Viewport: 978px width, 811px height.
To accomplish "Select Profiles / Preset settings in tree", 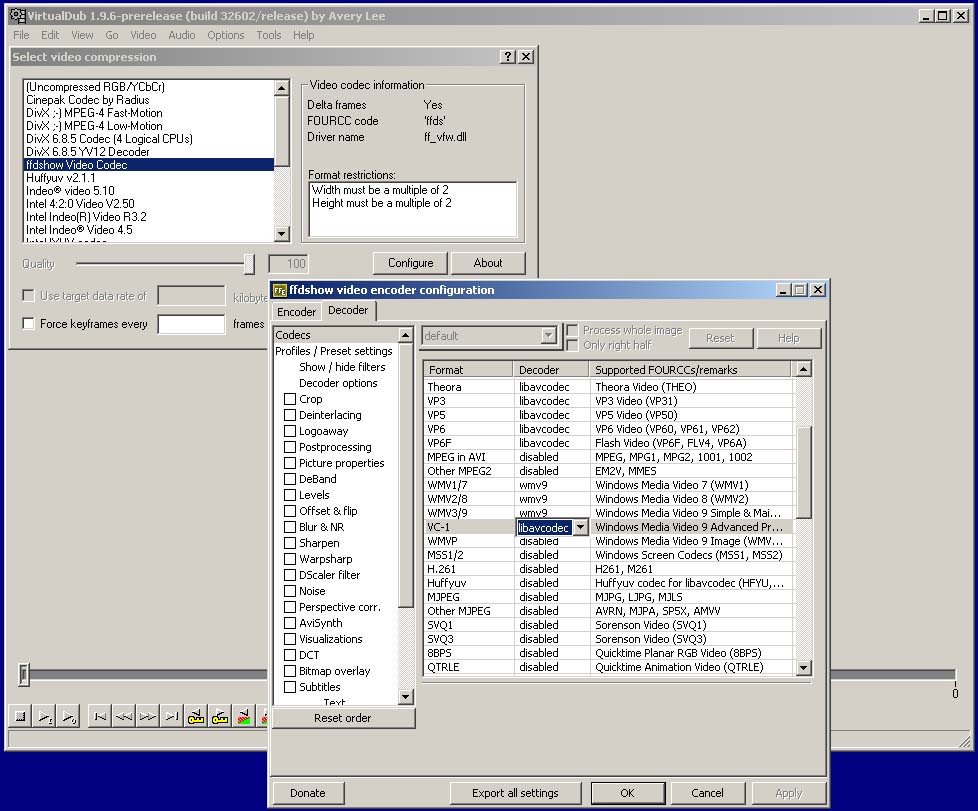I will pos(334,351).
